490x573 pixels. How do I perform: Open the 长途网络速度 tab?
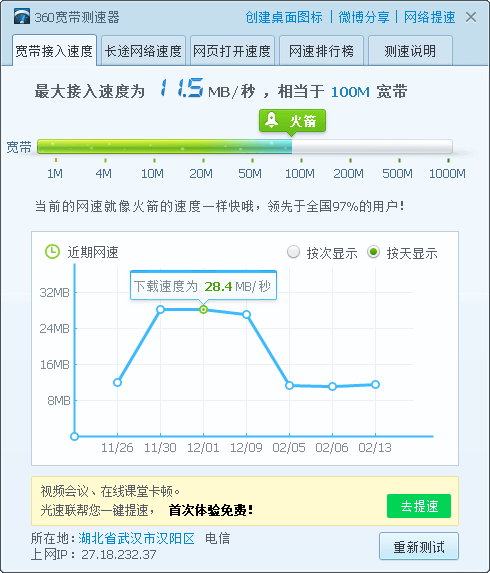(x=143, y=50)
